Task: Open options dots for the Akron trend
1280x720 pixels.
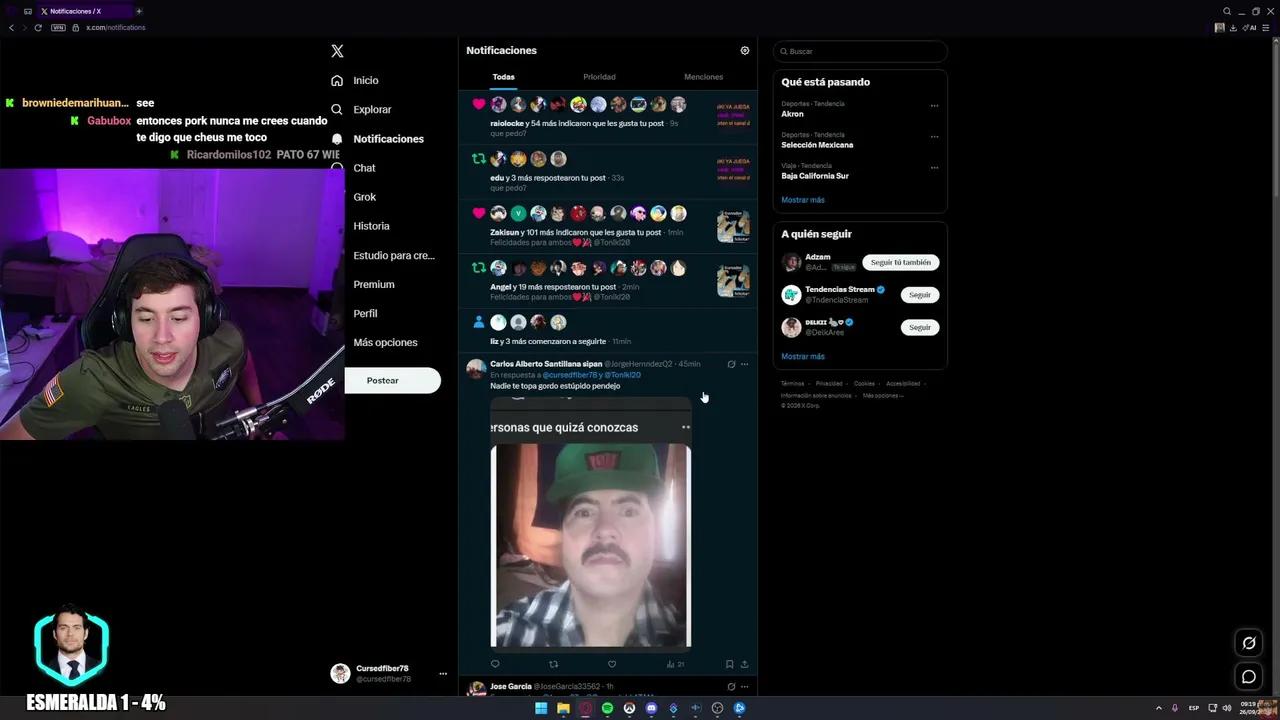Action: pos(934,105)
